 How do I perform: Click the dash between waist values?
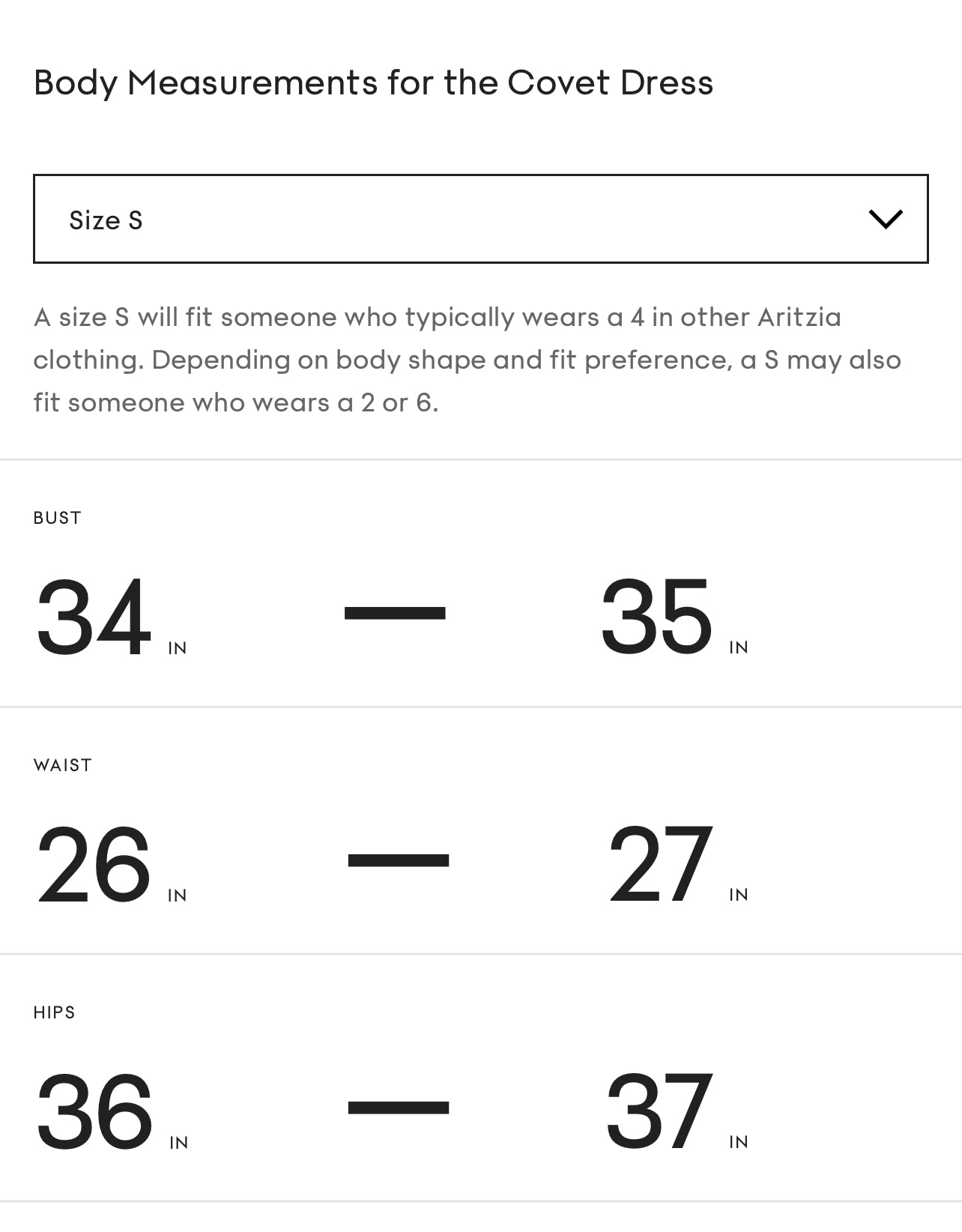click(x=398, y=860)
